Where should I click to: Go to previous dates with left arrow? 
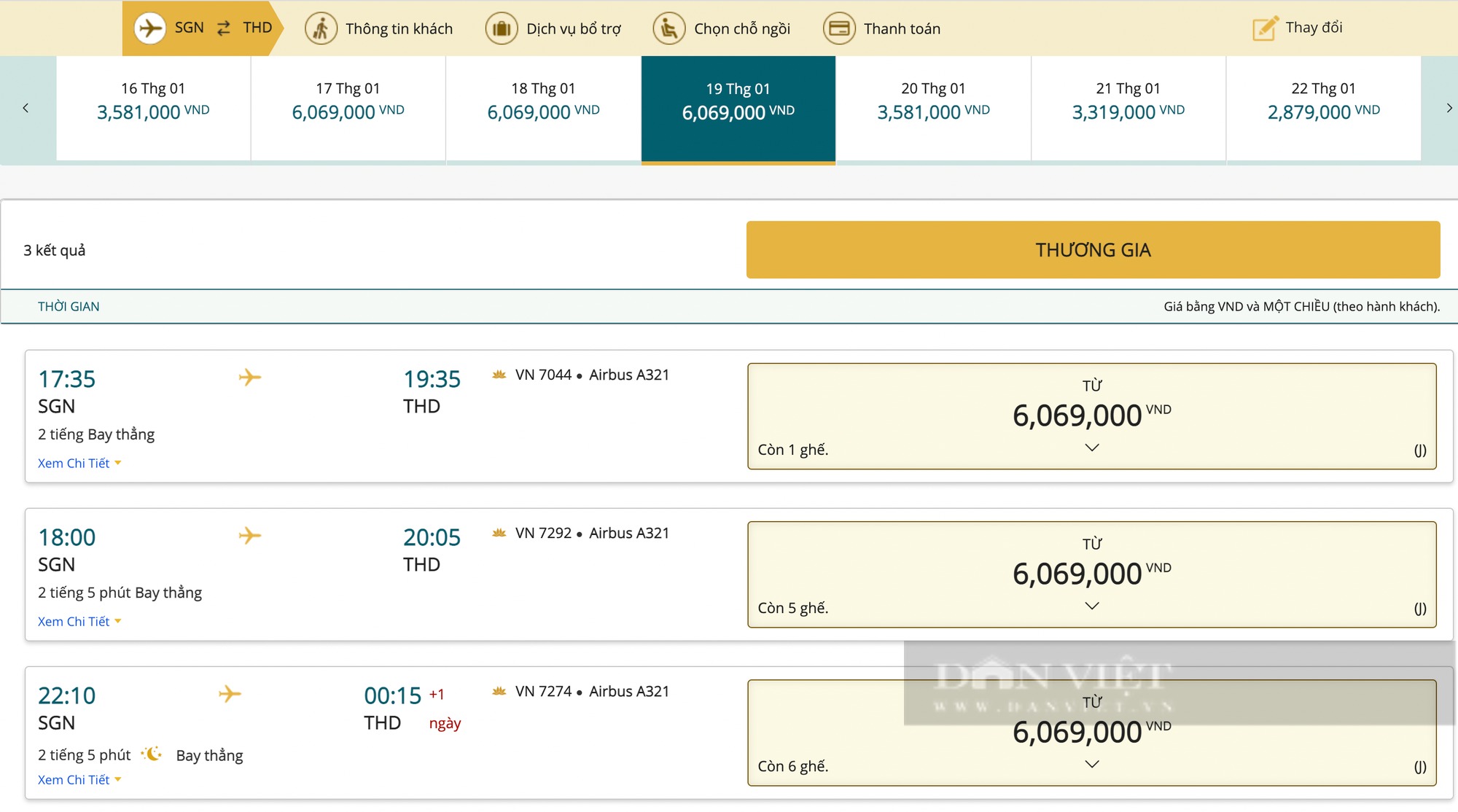[x=26, y=108]
